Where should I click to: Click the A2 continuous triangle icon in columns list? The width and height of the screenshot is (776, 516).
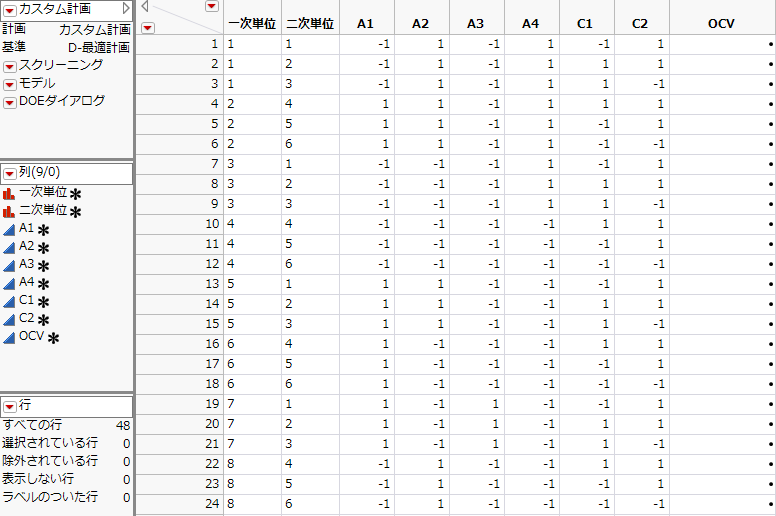(x=8, y=247)
